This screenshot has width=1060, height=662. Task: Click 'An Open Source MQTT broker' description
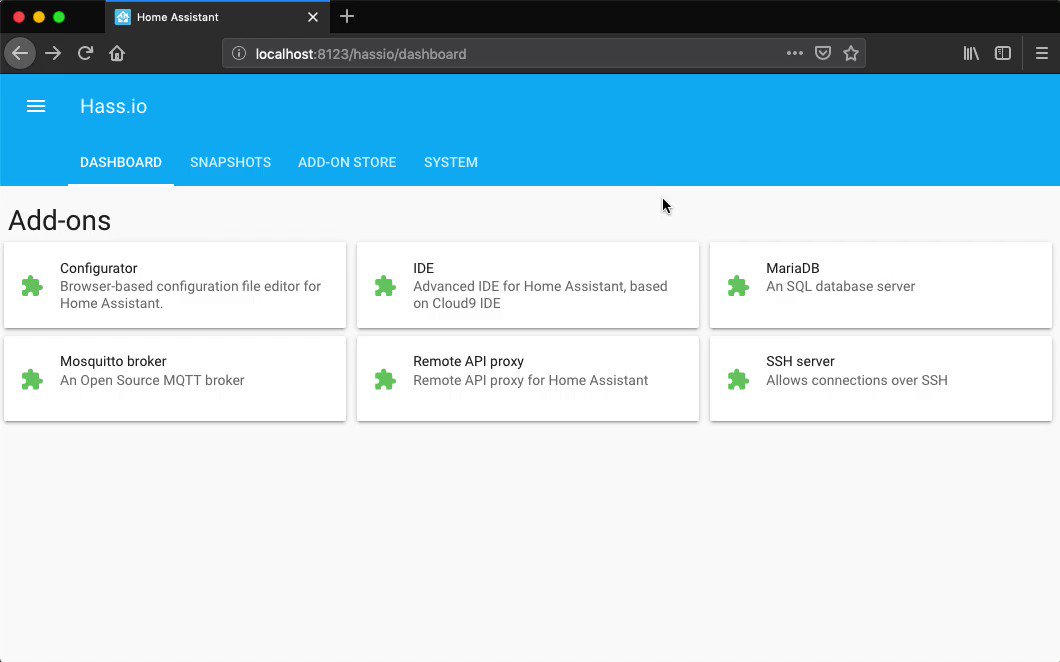pyautogui.click(x=152, y=380)
